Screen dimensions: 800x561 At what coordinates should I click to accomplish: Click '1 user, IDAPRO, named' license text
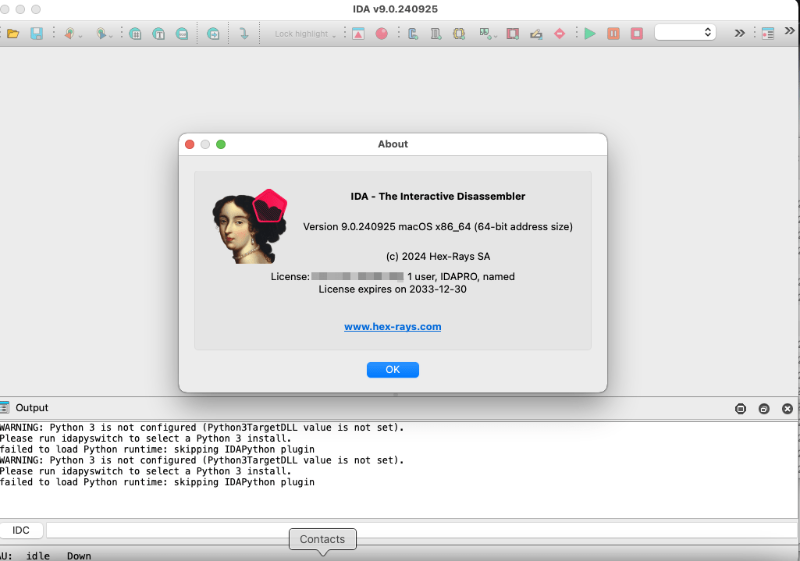coord(461,276)
